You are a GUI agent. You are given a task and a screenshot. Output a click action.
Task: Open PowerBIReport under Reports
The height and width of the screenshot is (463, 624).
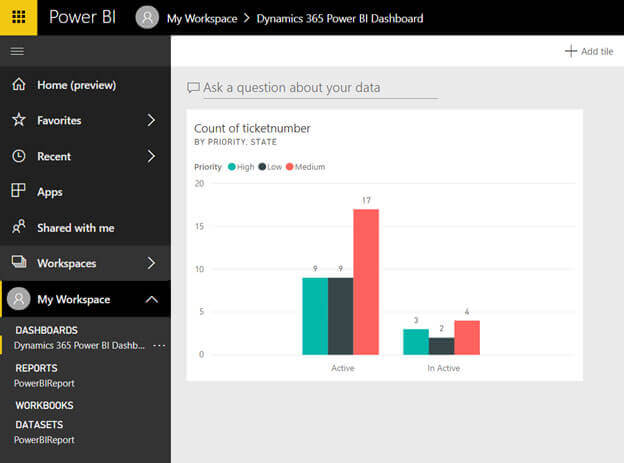pyautogui.click(x=44, y=383)
